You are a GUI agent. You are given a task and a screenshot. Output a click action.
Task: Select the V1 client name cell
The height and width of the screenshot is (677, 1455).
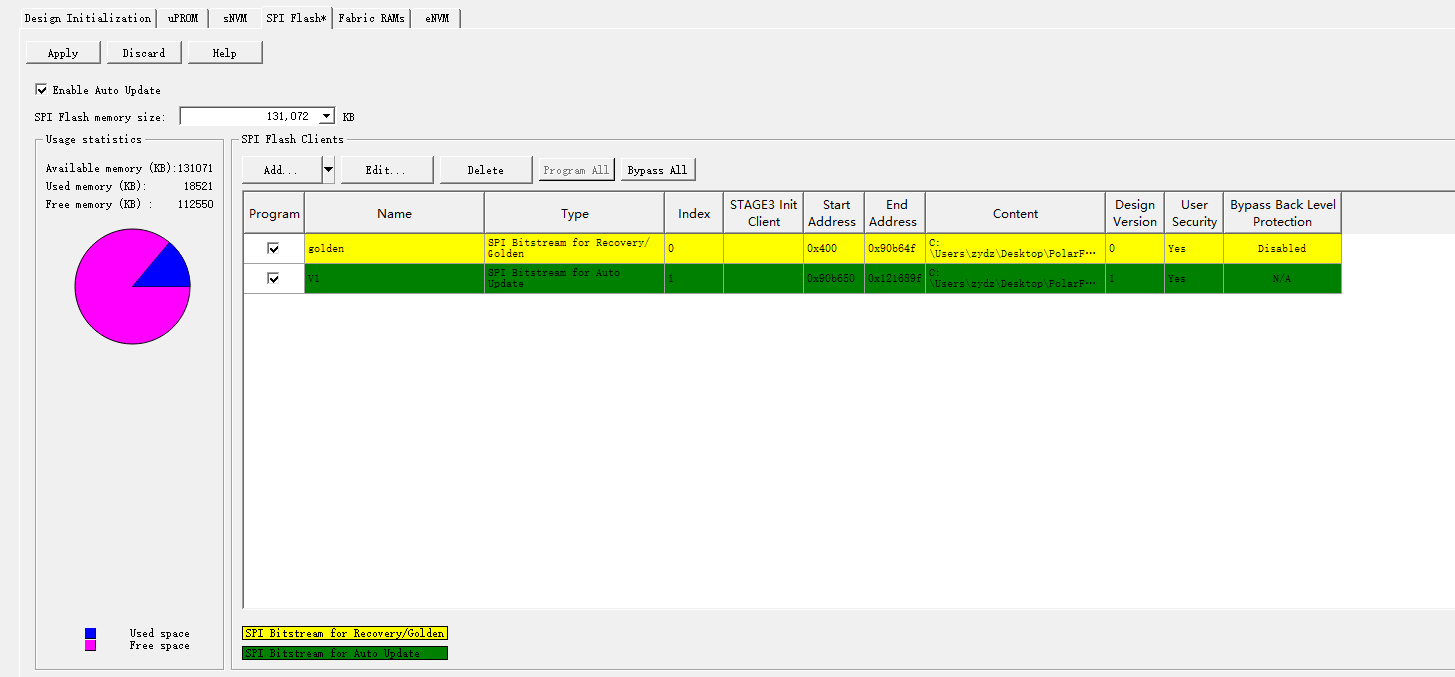pos(394,278)
